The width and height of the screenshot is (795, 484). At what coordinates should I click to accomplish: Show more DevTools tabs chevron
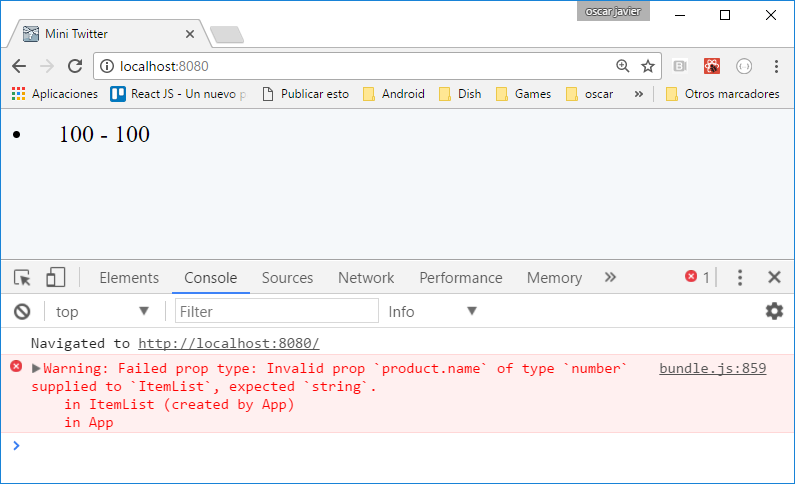point(610,277)
